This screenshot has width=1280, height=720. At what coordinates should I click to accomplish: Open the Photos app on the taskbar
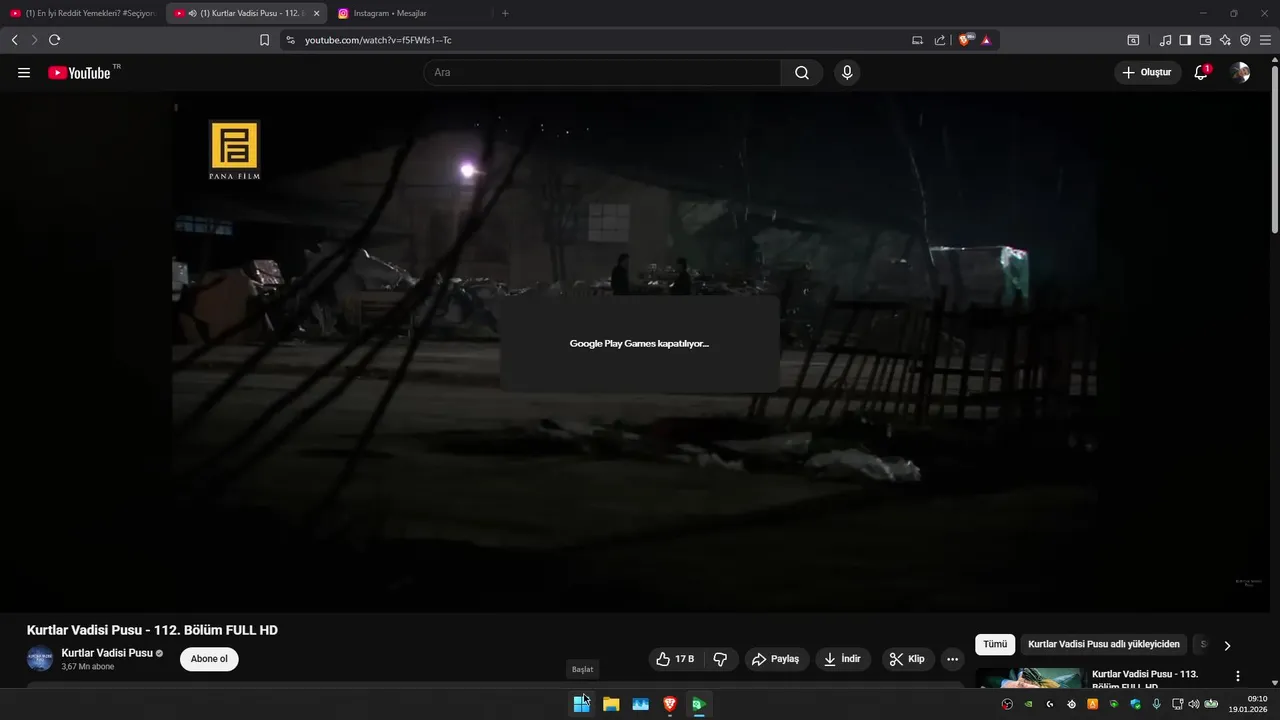(641, 704)
